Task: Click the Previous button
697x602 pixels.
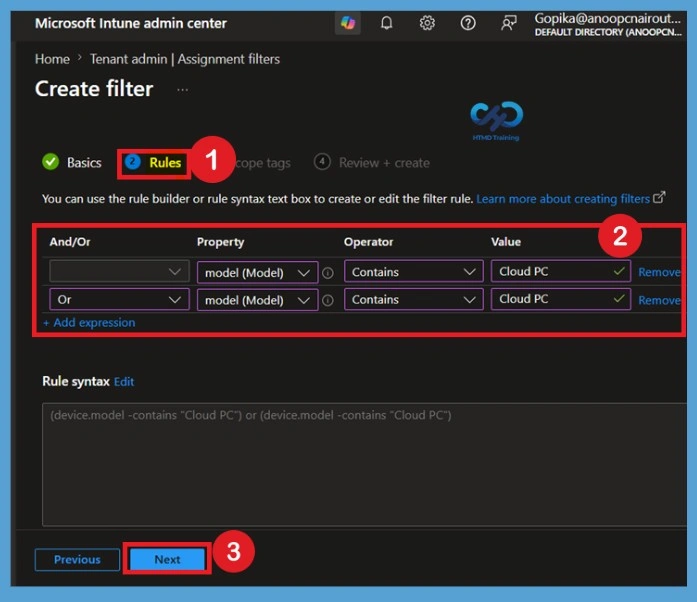Action: pos(77,559)
